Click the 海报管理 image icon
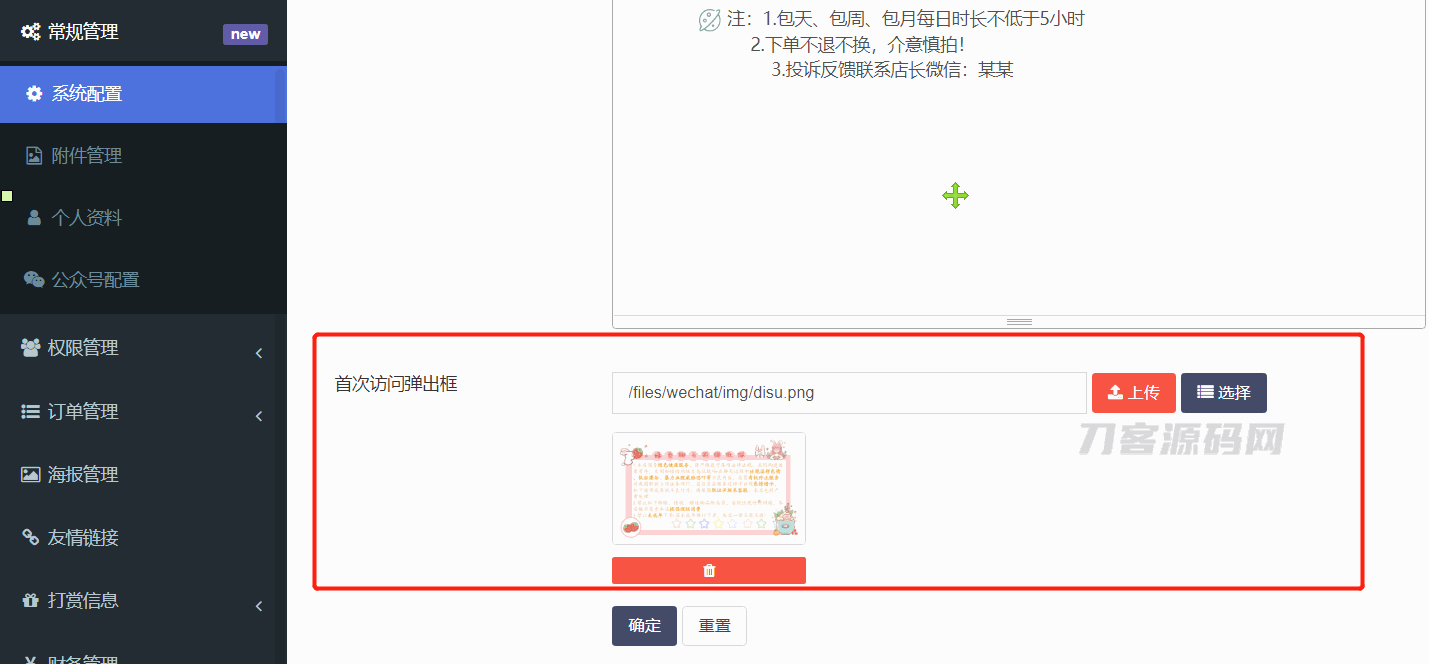 (30, 475)
